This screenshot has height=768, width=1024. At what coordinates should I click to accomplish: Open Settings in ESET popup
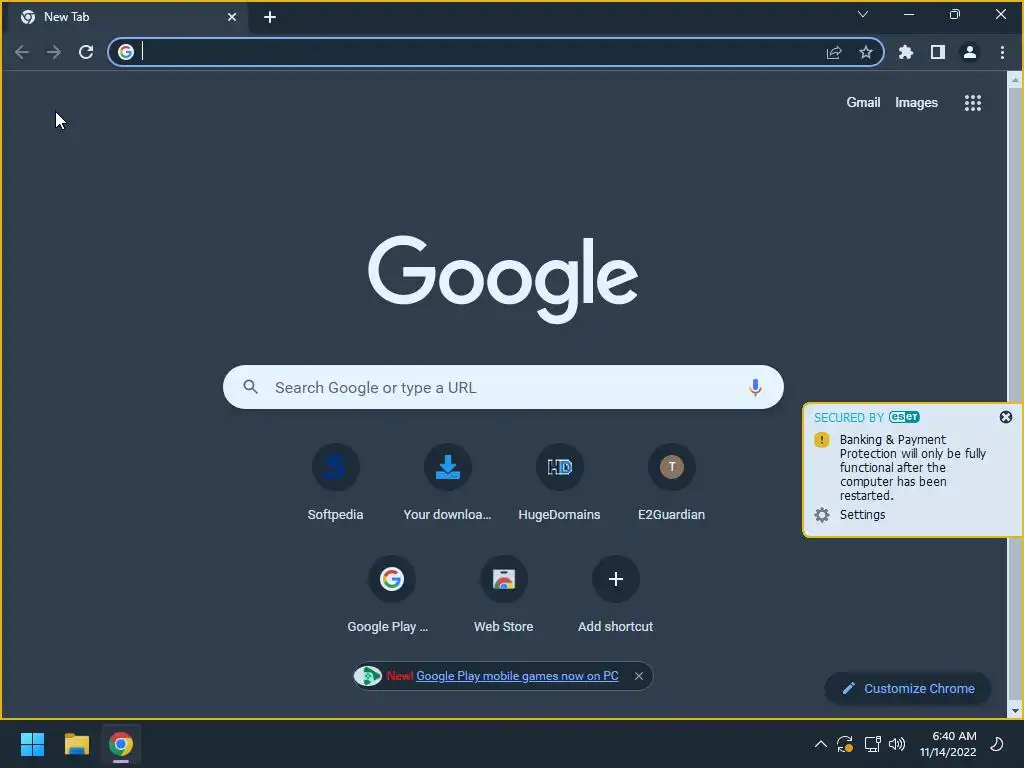(862, 515)
